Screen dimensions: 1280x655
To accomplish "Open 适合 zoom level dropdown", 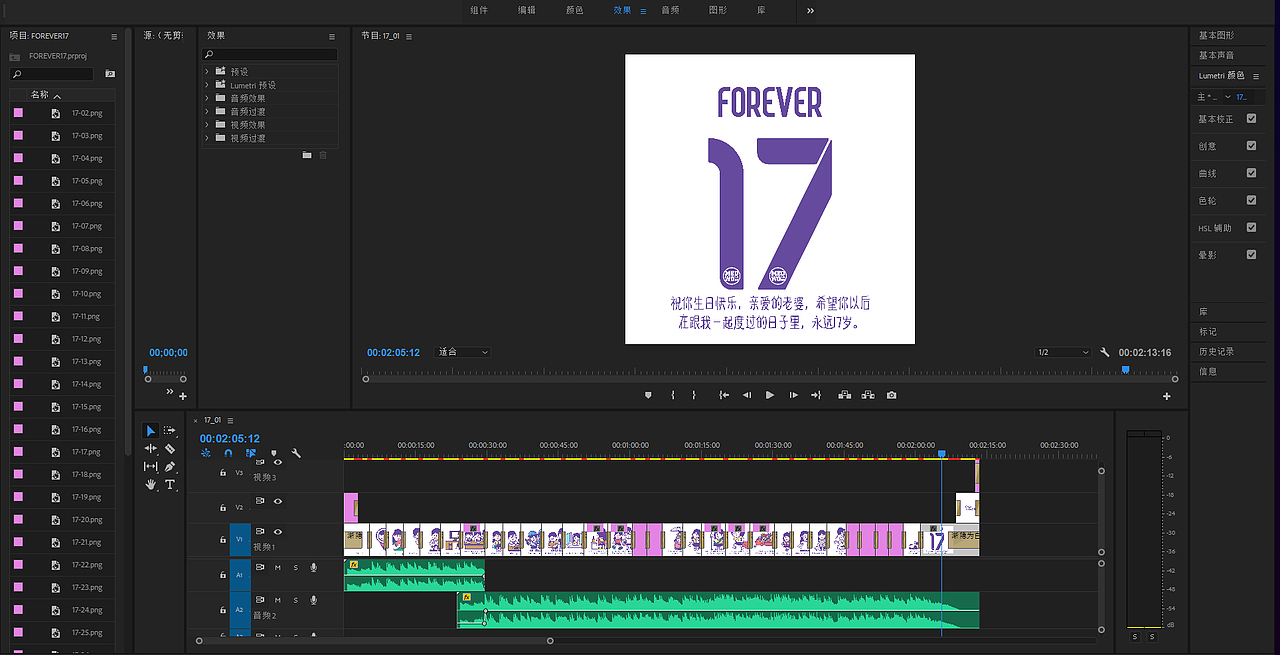I will point(463,352).
